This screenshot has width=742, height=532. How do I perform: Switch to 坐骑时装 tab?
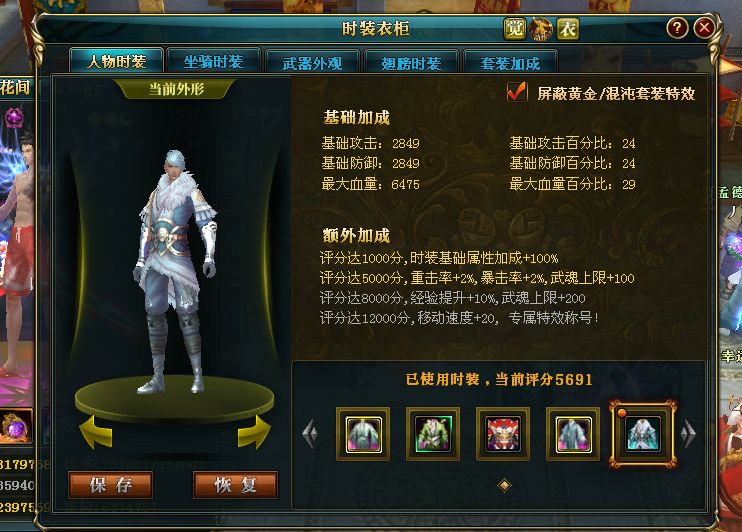[x=213, y=61]
